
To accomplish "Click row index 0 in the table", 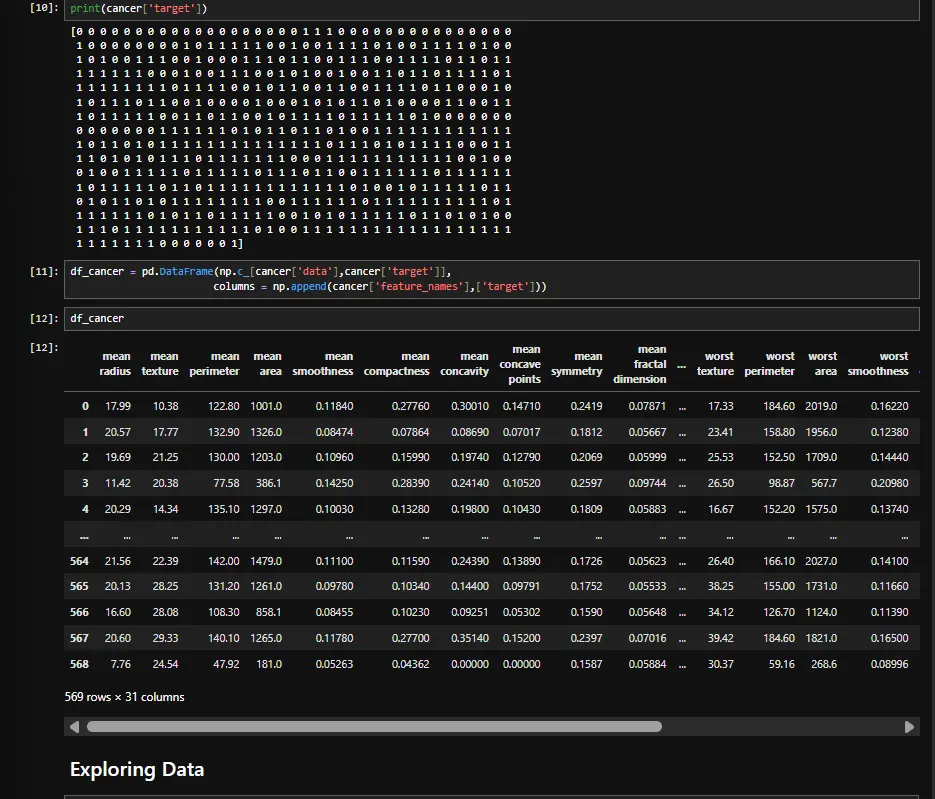I will [x=85, y=406].
